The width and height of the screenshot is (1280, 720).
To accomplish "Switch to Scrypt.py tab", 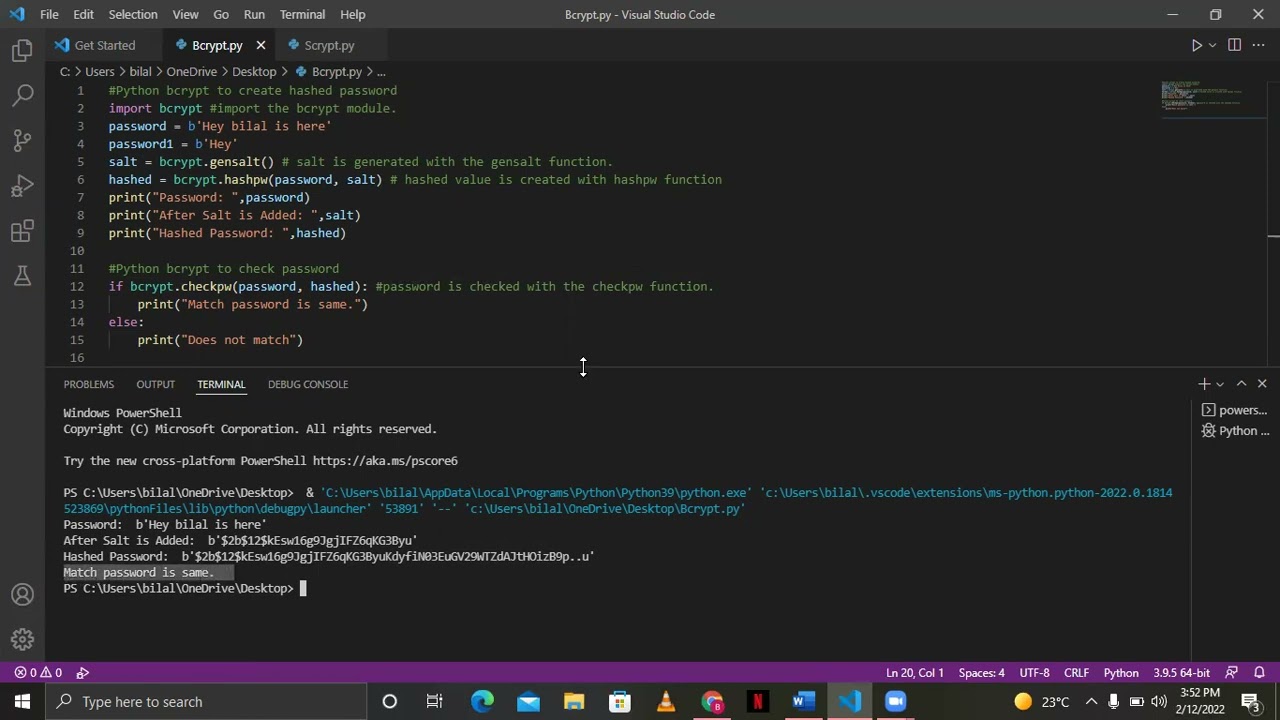I will coord(329,45).
